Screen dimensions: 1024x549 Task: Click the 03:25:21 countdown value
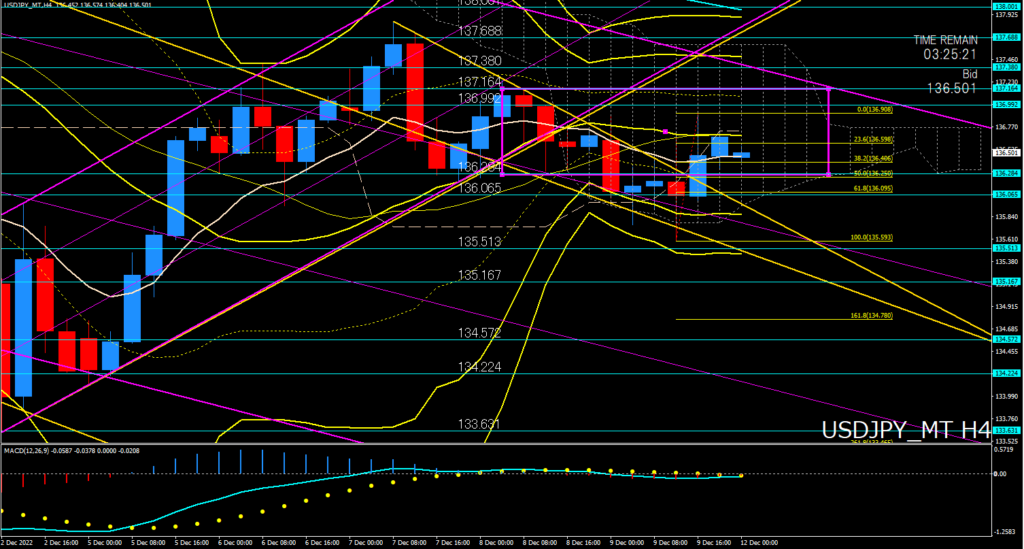[950, 55]
